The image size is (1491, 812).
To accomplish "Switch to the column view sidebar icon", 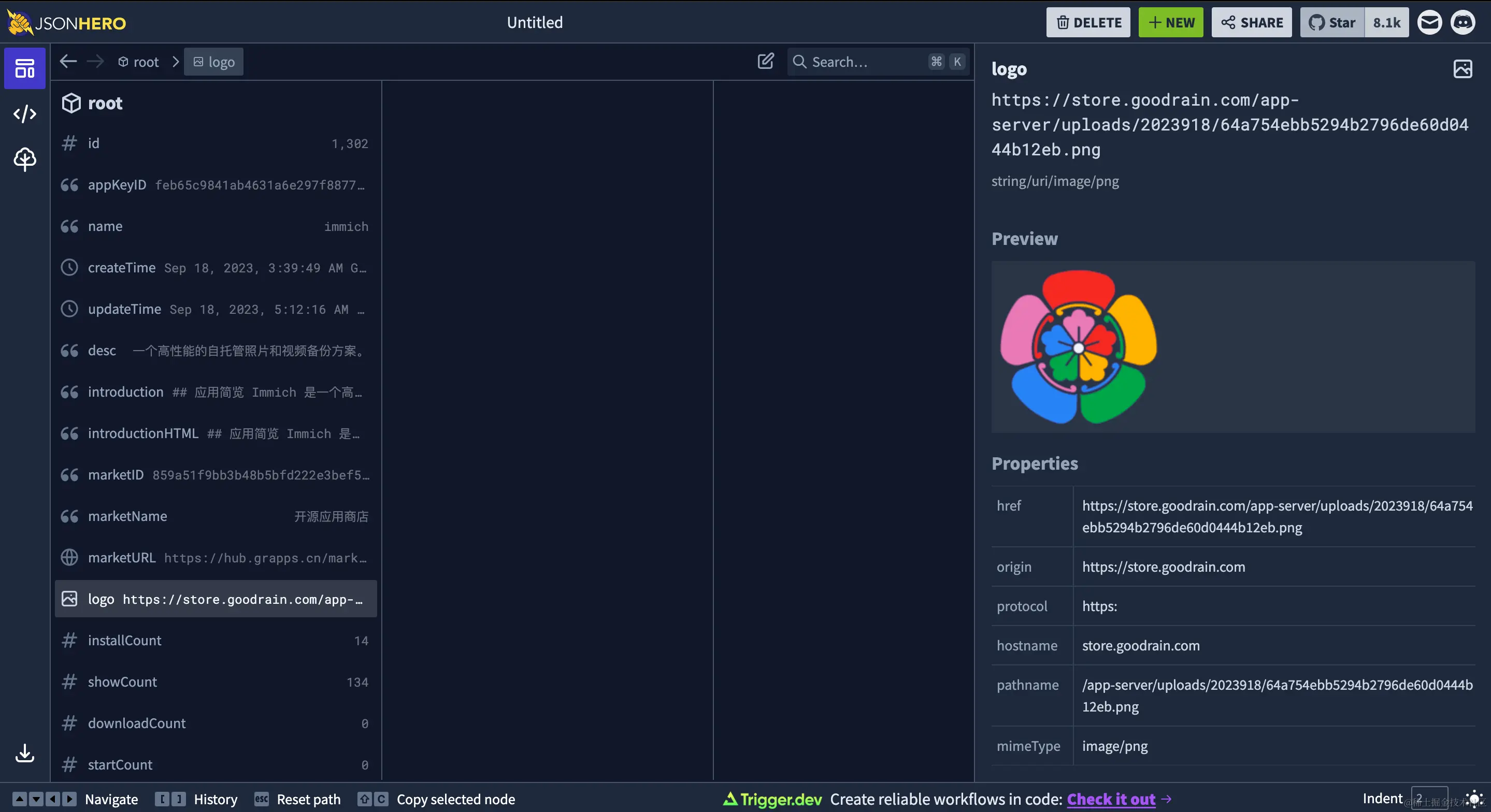I will (24, 68).
